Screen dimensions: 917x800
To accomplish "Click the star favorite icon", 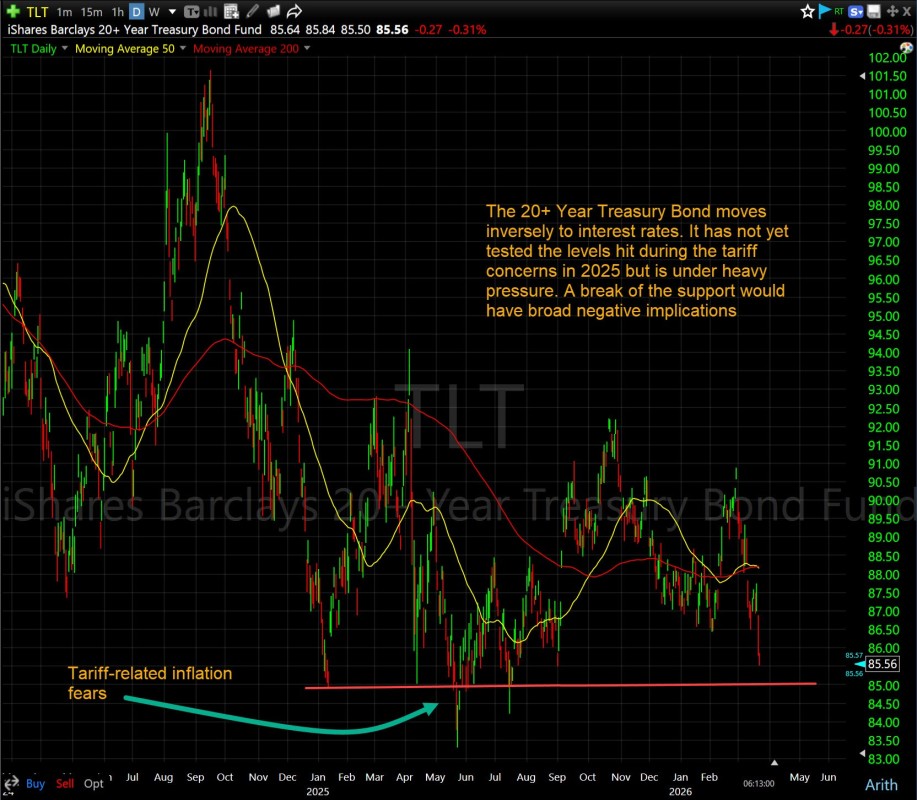I will tap(807, 12).
